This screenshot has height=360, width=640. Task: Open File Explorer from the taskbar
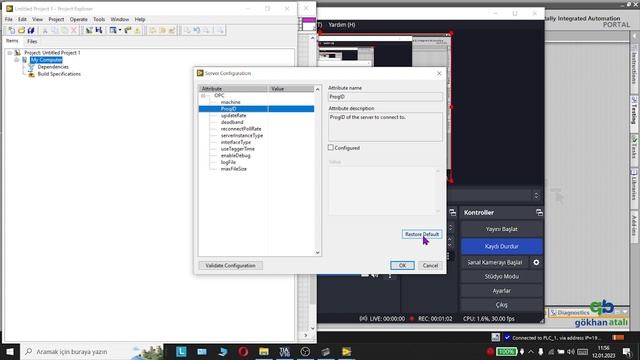click(x=264, y=351)
